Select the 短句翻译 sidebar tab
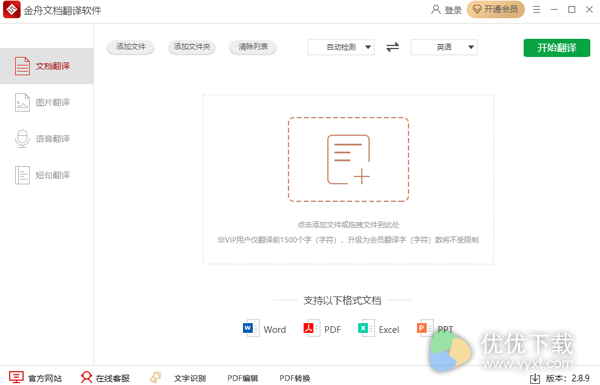Image resolution: width=600 pixels, height=385 pixels. [x=47, y=175]
